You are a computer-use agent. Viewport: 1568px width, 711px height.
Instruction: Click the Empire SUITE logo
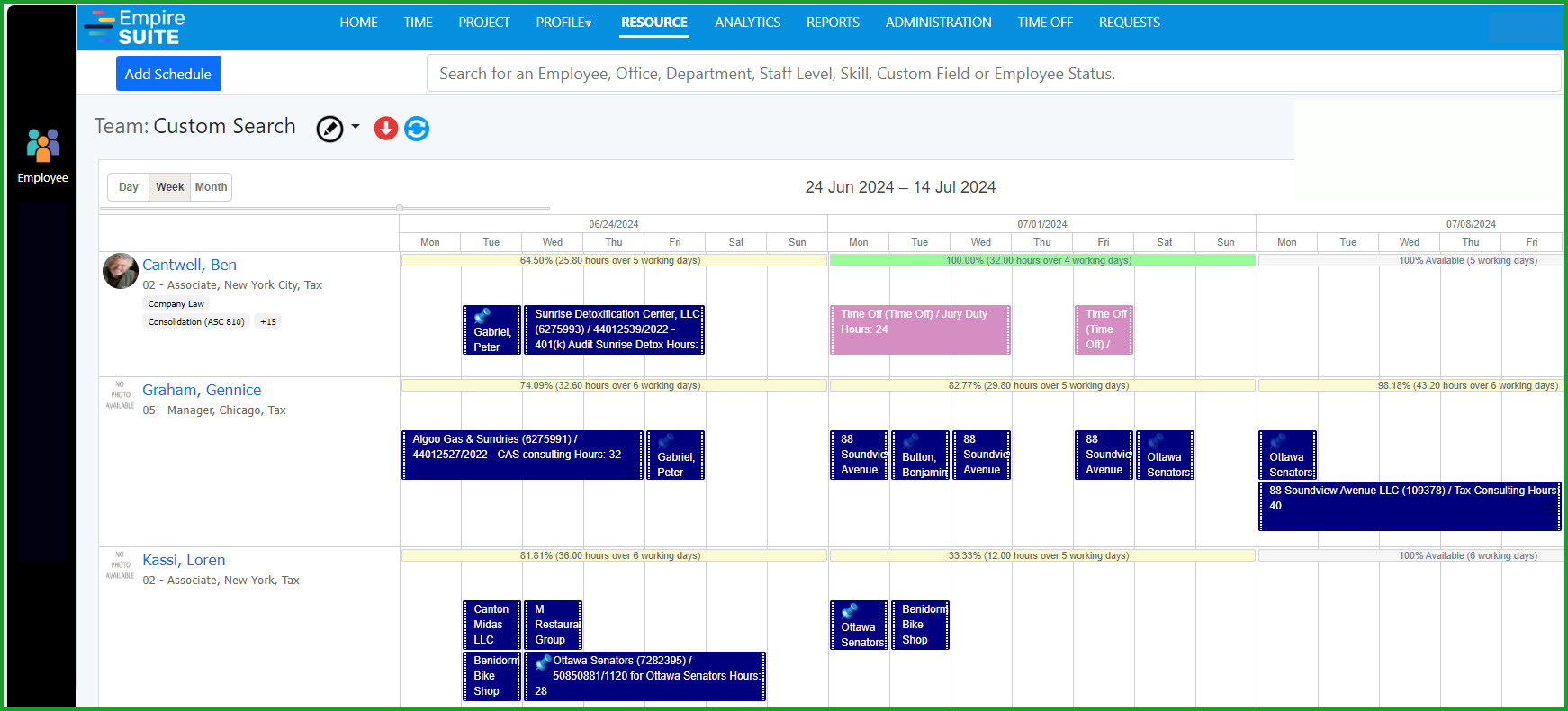coord(134,27)
